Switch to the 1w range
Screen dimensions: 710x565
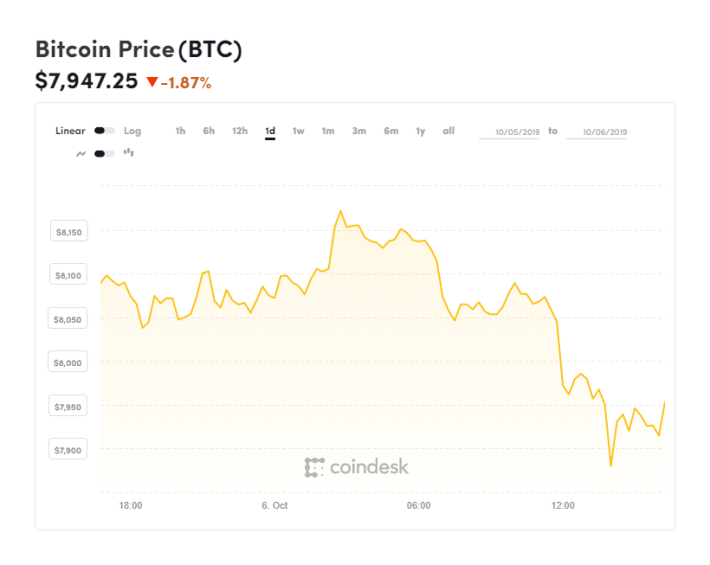(298, 131)
